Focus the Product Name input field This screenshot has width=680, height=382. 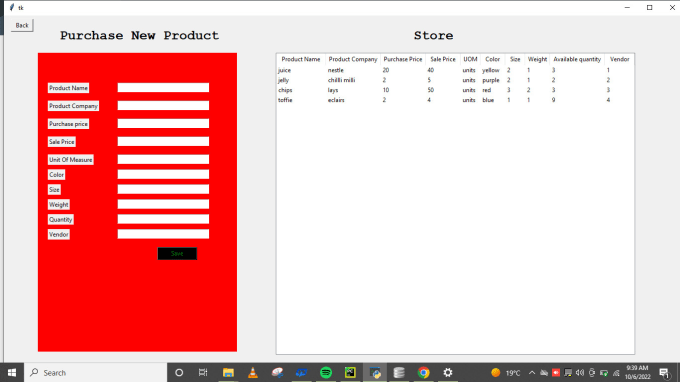pyautogui.click(x=163, y=88)
